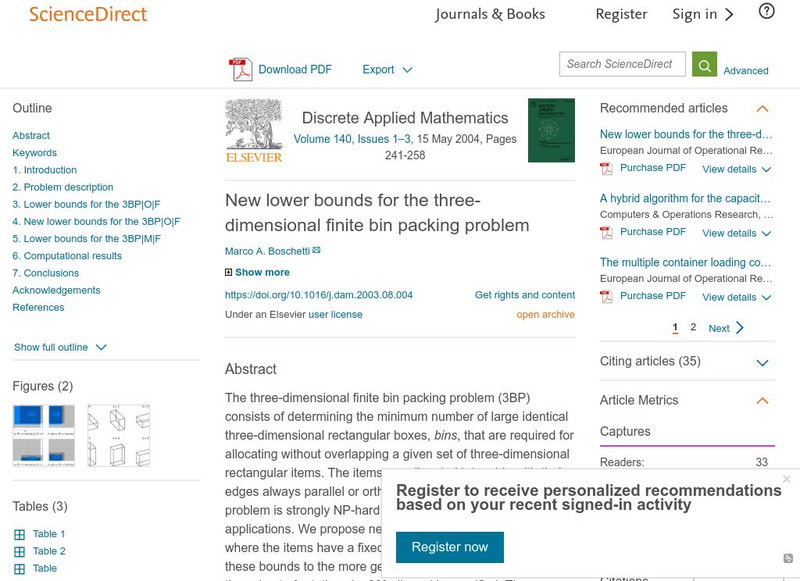Open the Journals & Books menu
This screenshot has height=581, width=800.
(490, 14)
